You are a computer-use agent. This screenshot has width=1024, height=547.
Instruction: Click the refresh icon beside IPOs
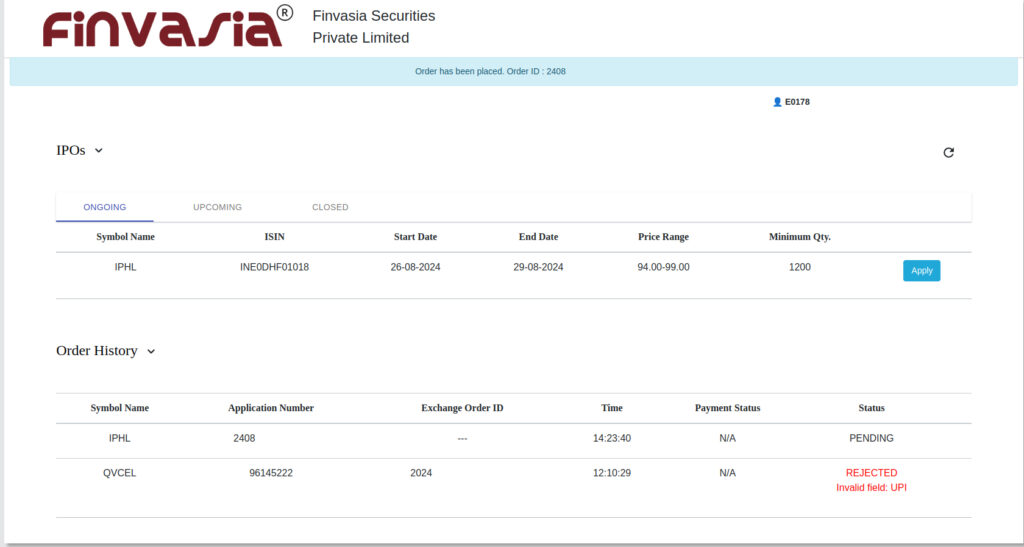pos(948,153)
